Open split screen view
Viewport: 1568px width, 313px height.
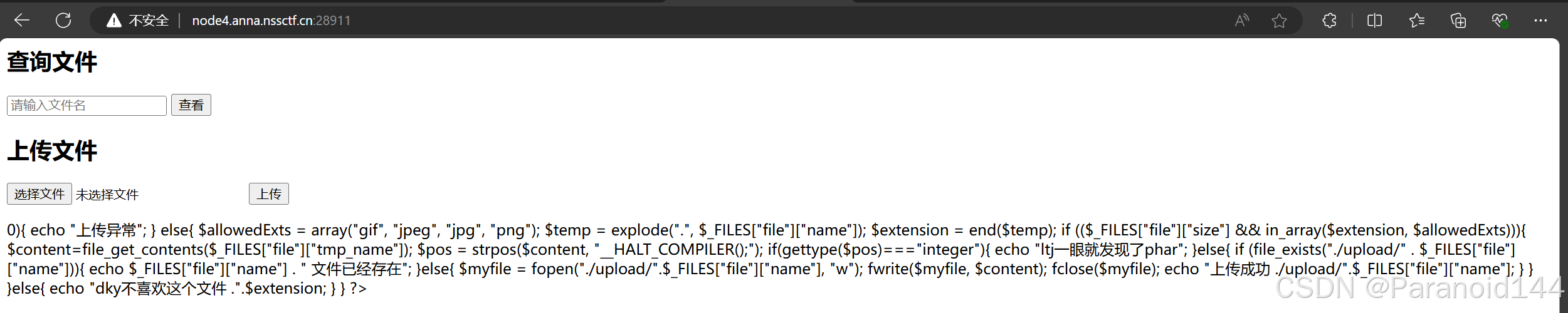pos(1374,21)
